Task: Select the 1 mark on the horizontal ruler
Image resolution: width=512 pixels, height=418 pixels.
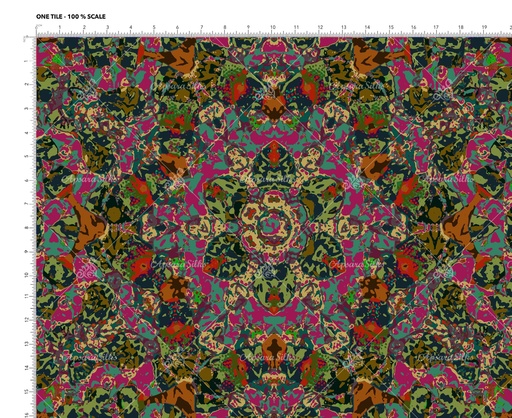Action: pyautogui.click(x=60, y=27)
